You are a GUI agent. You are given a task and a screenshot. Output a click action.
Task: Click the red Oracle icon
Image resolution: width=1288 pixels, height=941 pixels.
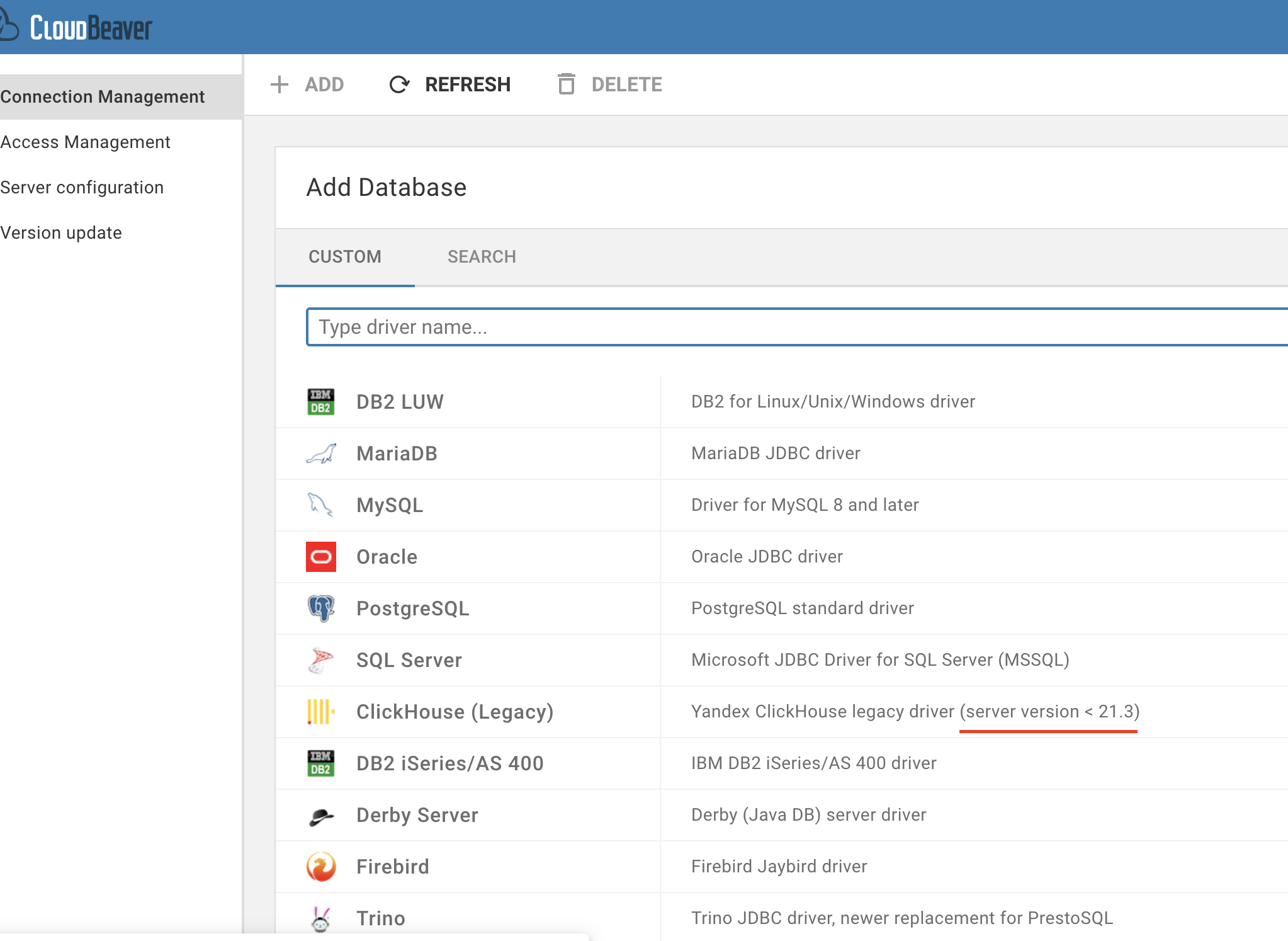point(321,557)
